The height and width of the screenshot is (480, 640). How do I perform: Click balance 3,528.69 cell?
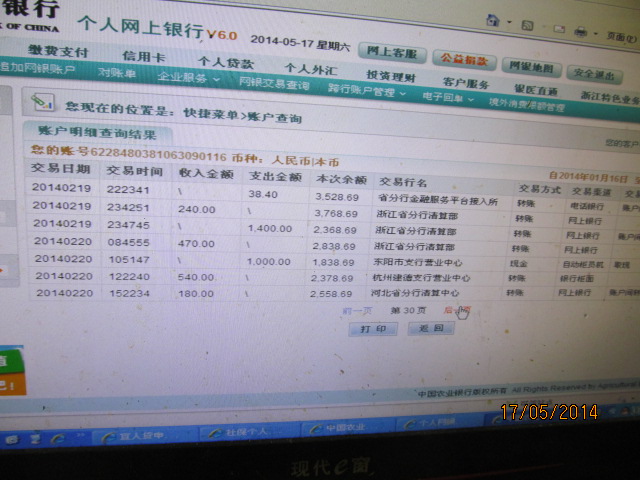[337, 197]
